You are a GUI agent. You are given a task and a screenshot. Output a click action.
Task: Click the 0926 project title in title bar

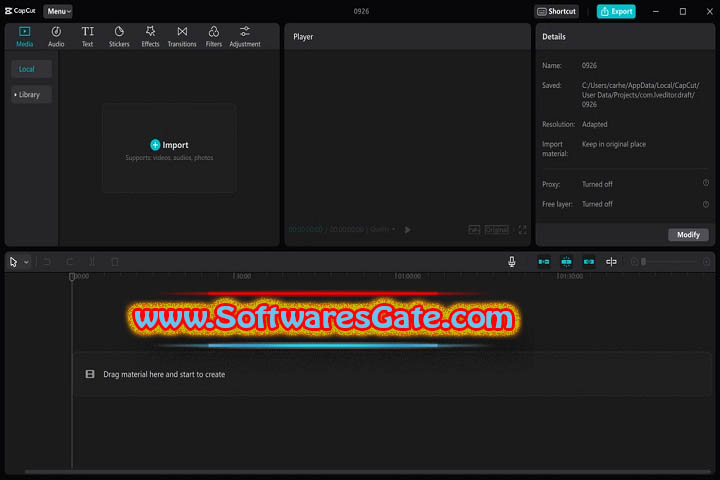[x=361, y=11]
